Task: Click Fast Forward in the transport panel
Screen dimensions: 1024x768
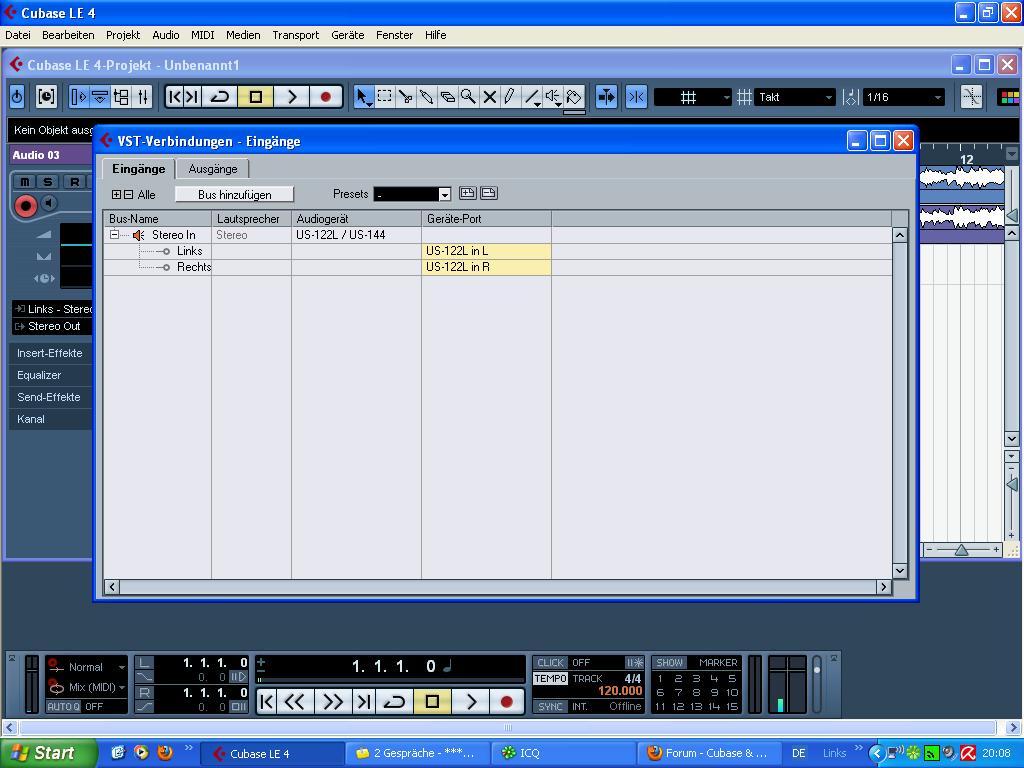Action: point(333,702)
